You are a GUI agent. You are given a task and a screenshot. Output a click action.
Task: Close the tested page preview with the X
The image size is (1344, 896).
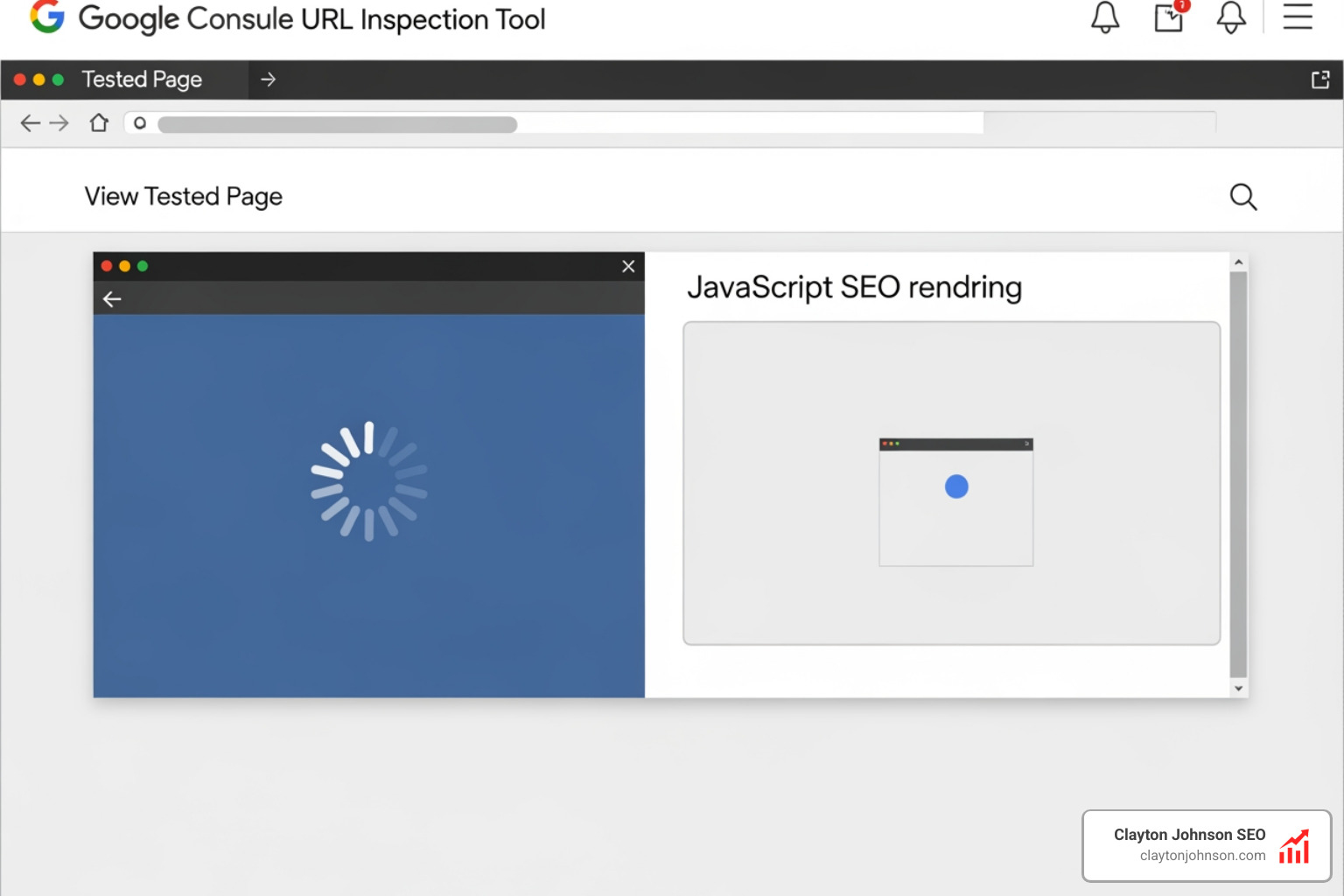coord(627,266)
